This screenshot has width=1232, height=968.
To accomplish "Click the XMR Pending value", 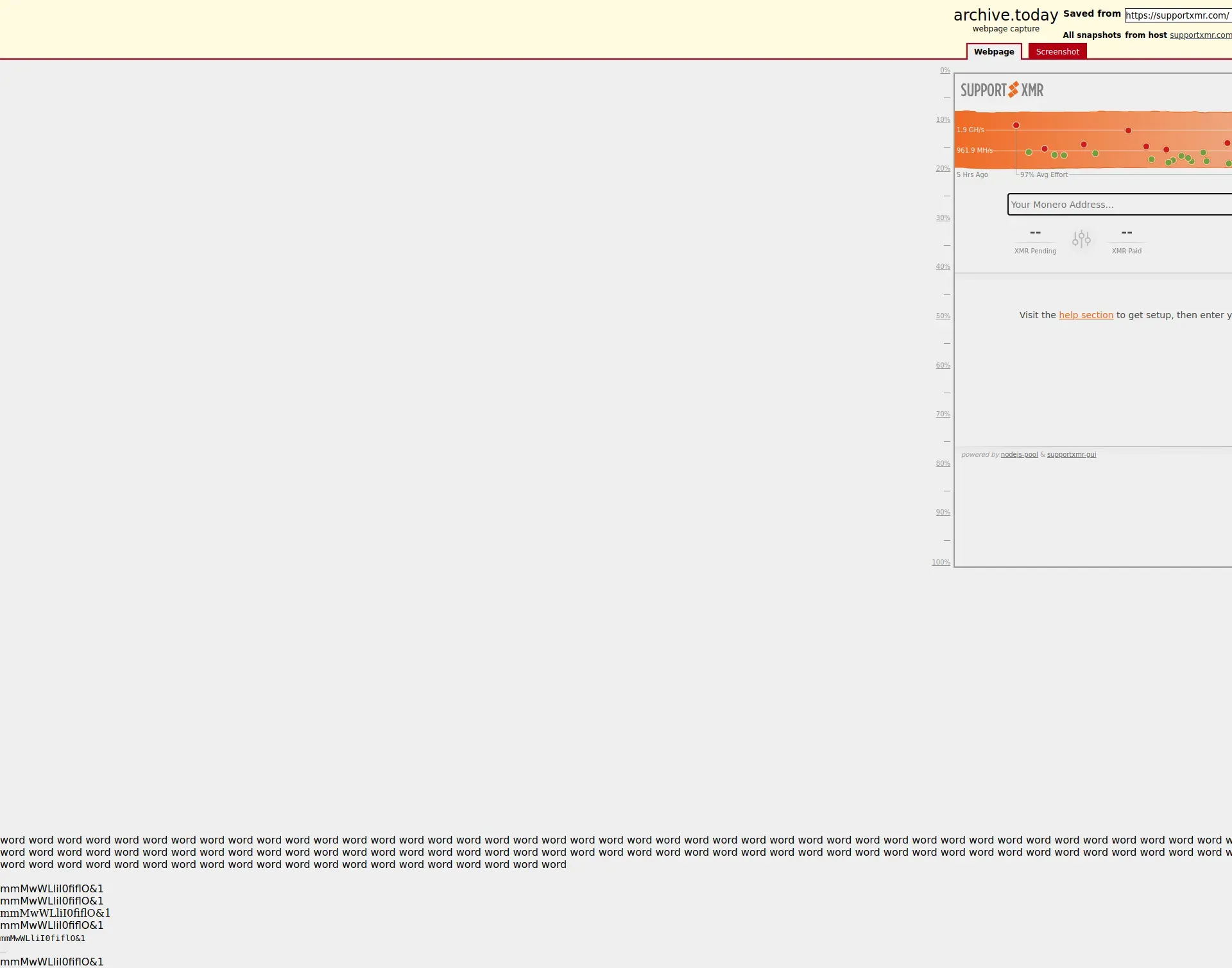I will pos(1035,232).
